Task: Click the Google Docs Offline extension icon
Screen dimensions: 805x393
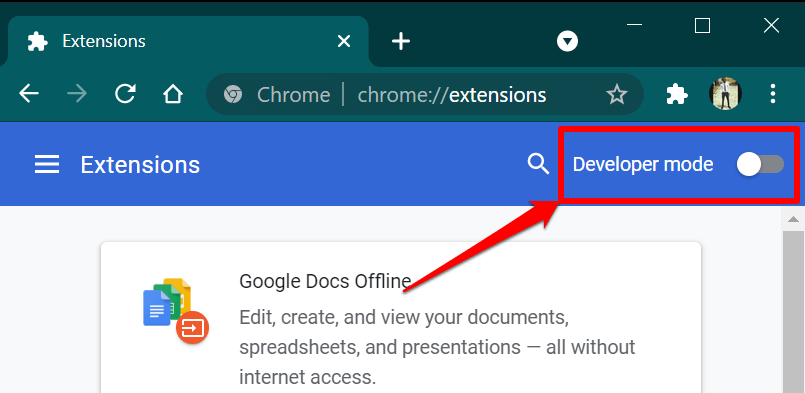Action: [x=175, y=310]
